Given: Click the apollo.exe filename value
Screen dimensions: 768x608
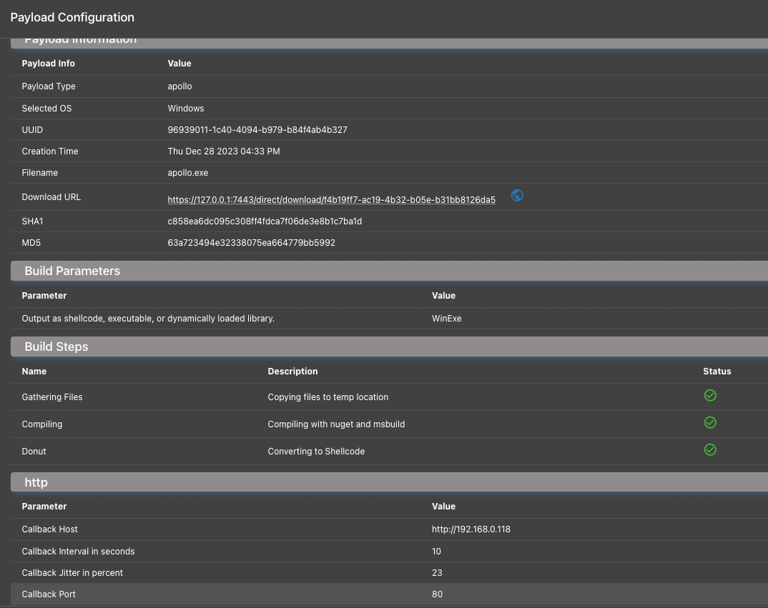Looking at the screenshot, I should (x=188, y=173).
